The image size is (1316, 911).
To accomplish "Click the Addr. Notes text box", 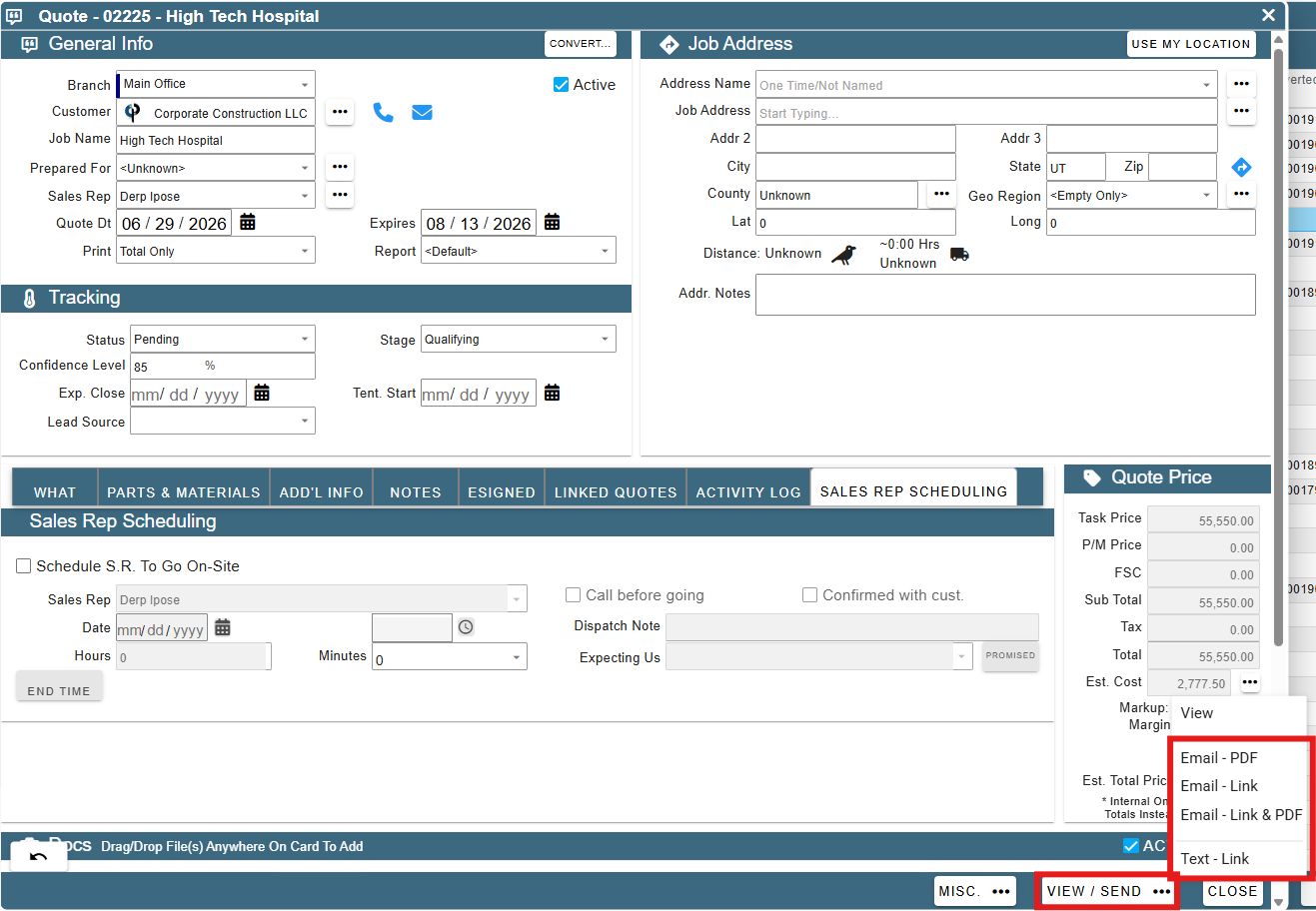I will click(1005, 295).
